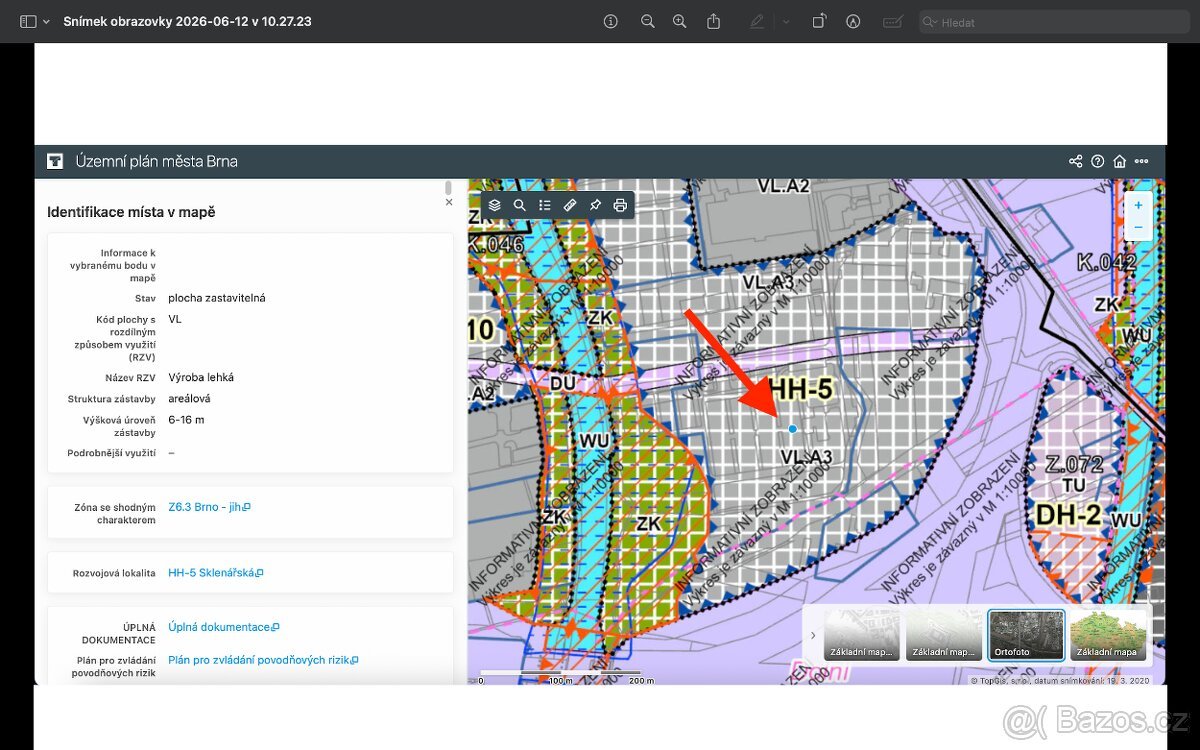
Task: Zoom out the map with minus button
Action: coord(1138,228)
